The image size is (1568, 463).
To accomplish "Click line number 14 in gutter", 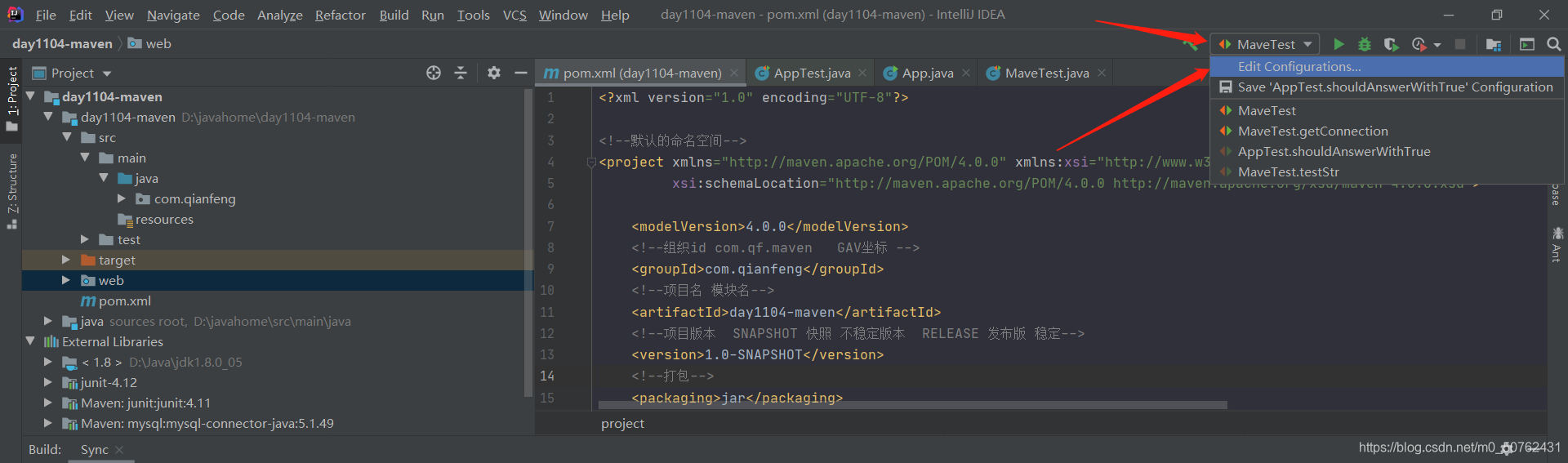I will pos(547,376).
